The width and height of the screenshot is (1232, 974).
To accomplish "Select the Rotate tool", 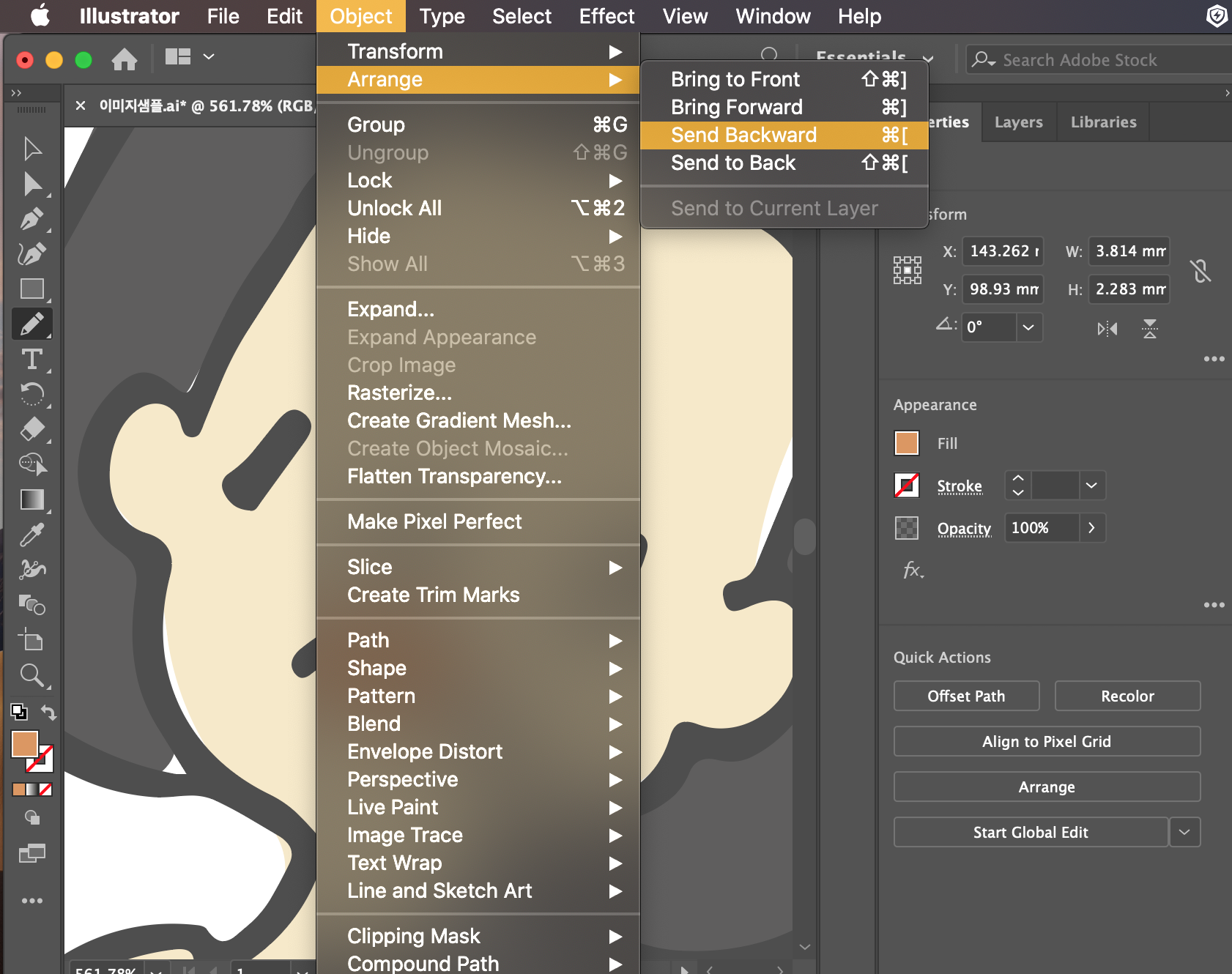I will pyautogui.click(x=32, y=394).
